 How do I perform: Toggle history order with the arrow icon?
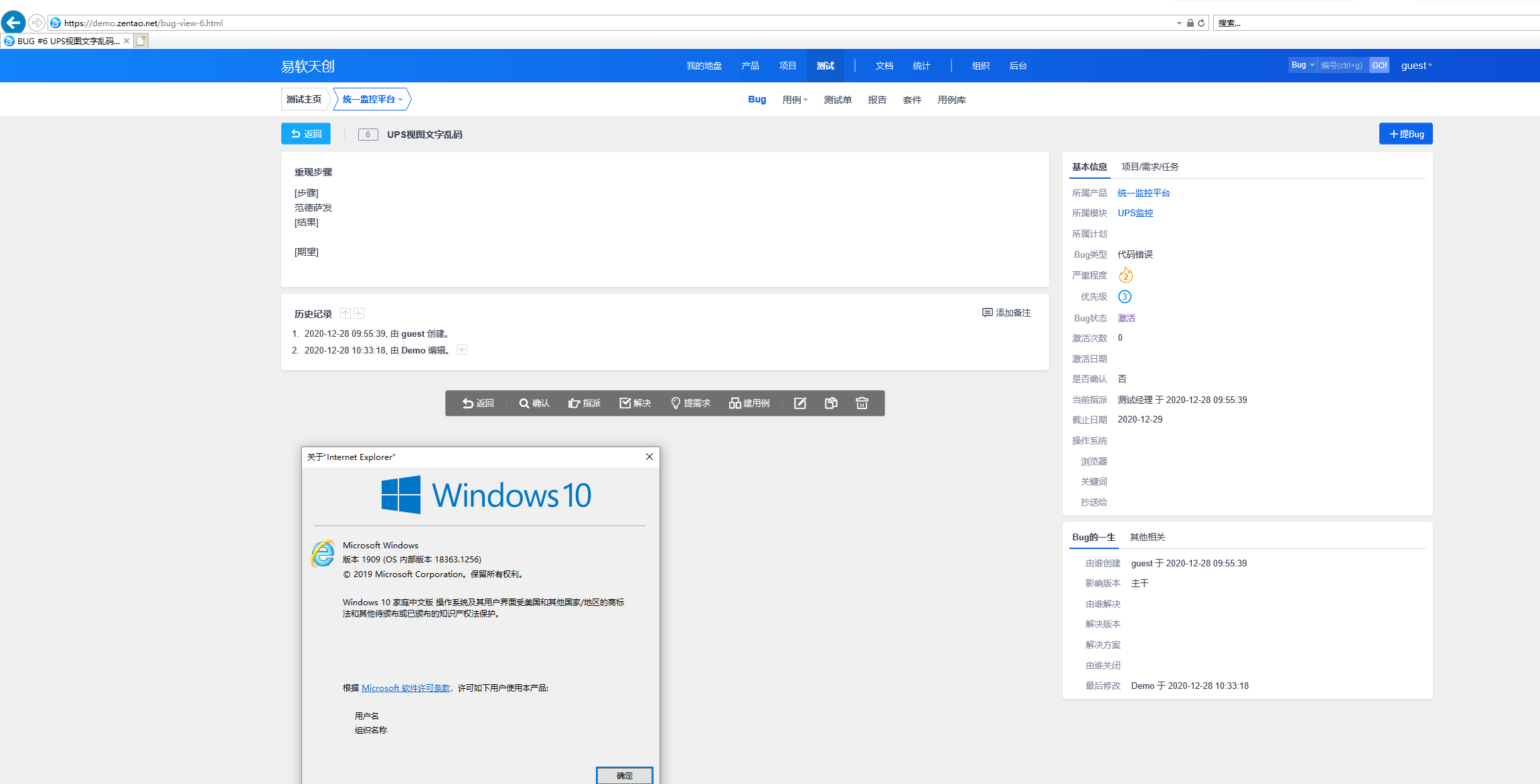click(345, 313)
